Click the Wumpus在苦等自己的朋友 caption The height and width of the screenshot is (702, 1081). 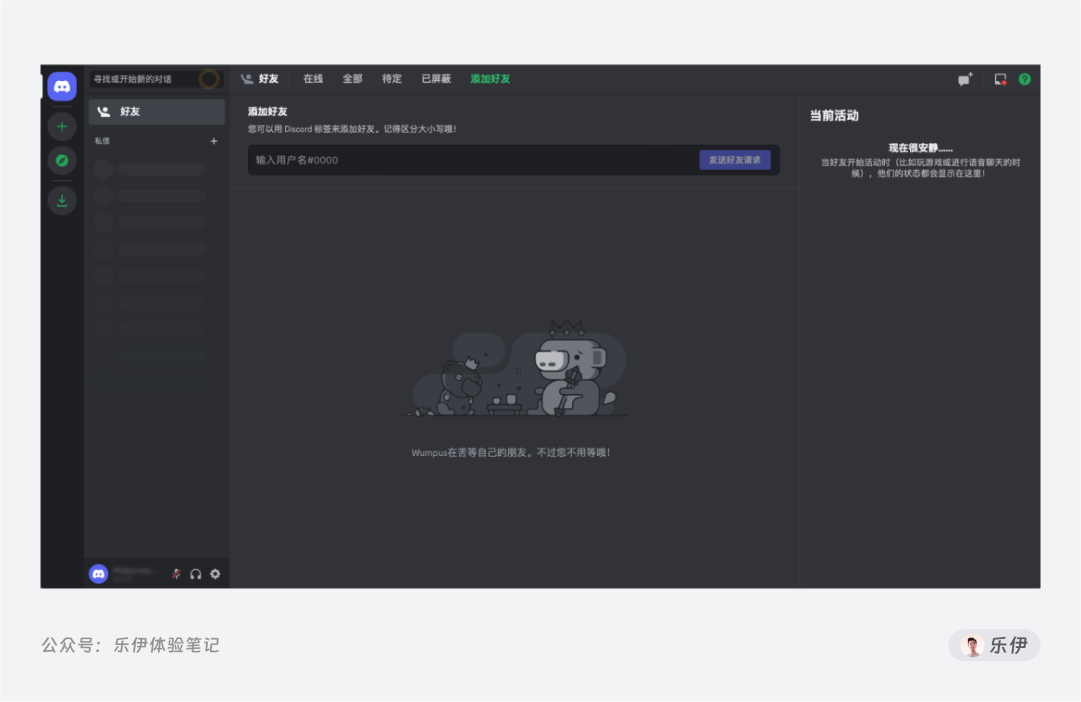[x=511, y=452]
